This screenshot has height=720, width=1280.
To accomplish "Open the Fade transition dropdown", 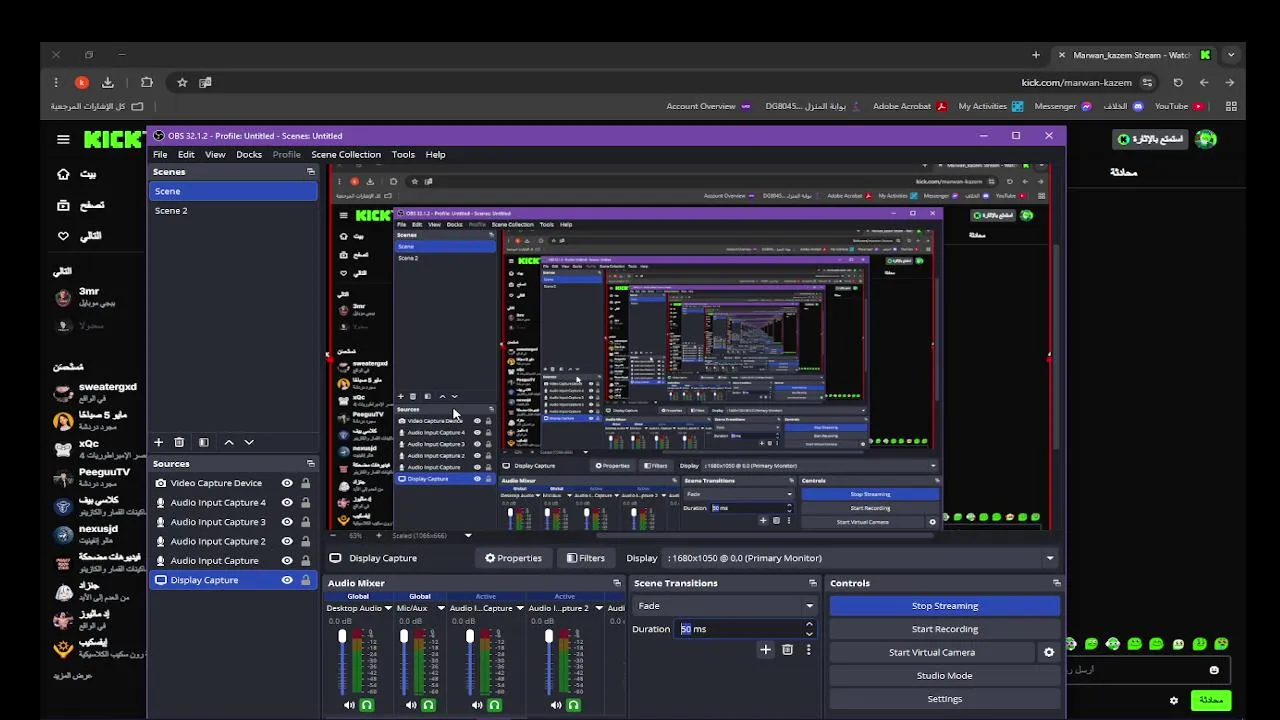I will click(x=725, y=606).
